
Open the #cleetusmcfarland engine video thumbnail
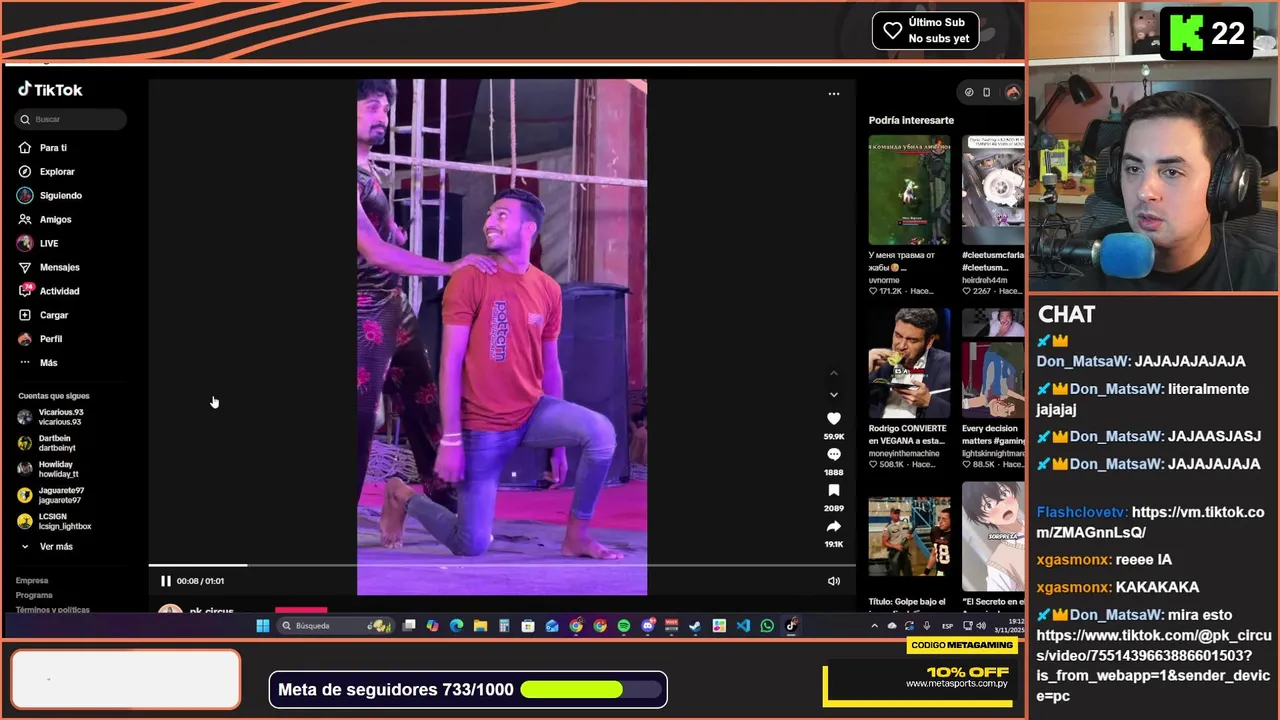[993, 190]
